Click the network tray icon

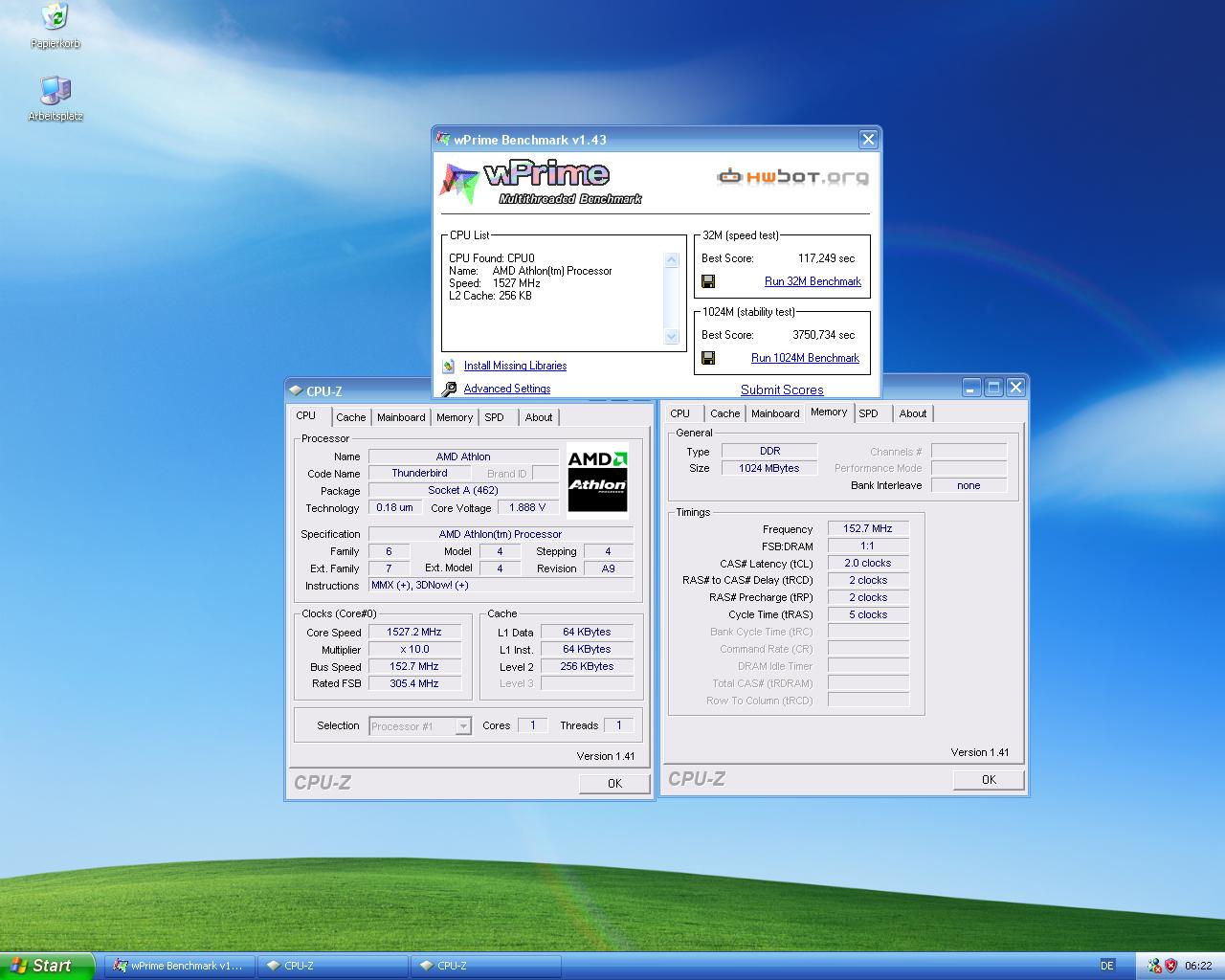click(x=1154, y=966)
